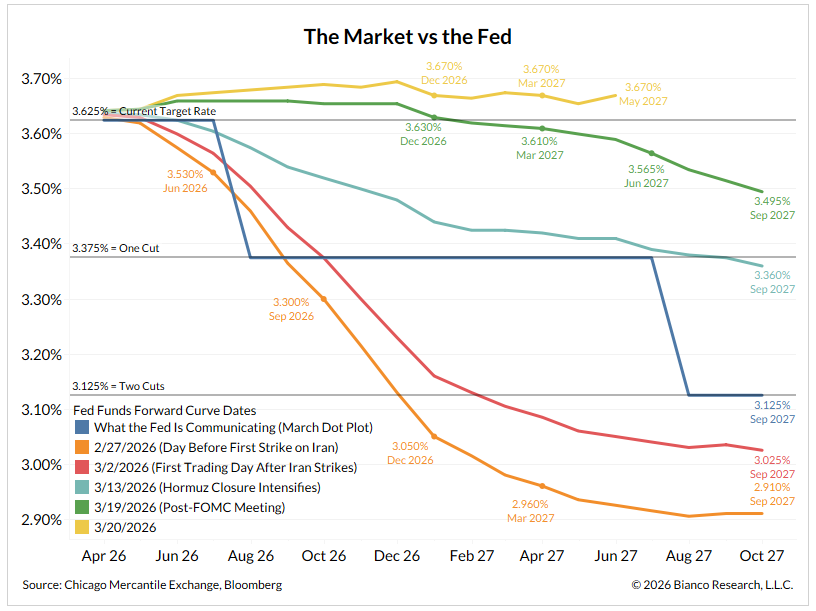The image size is (816, 611).
Task: Click the Bianco Research copyright text
Action: point(711,585)
